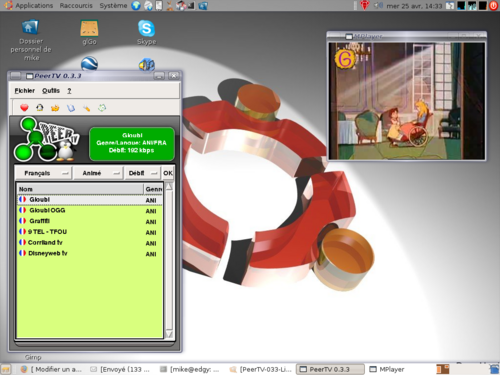Click the red heart favorites icon
500x375 pixels.
(24, 107)
